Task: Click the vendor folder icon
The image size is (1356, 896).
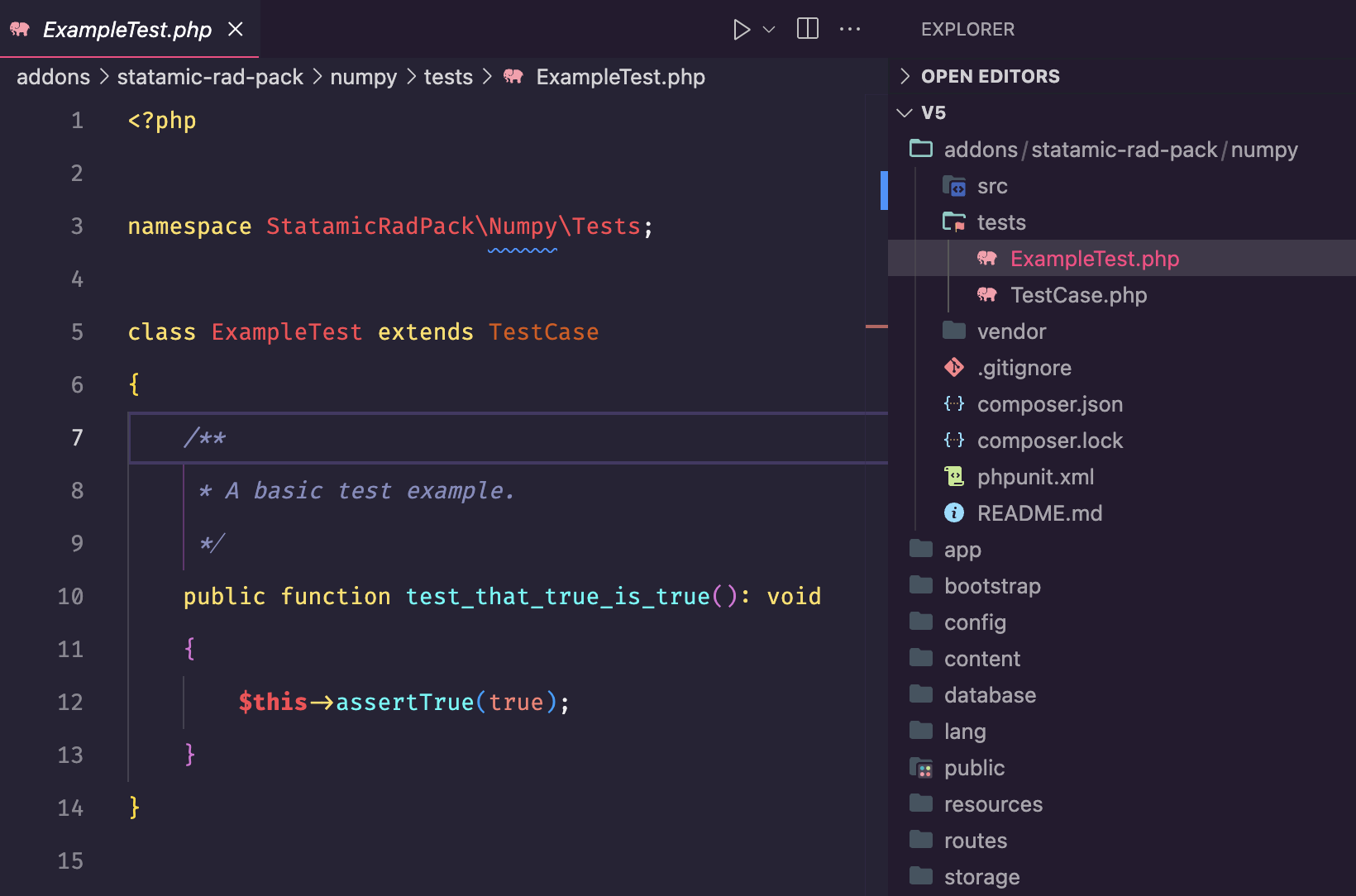Action: point(954,331)
